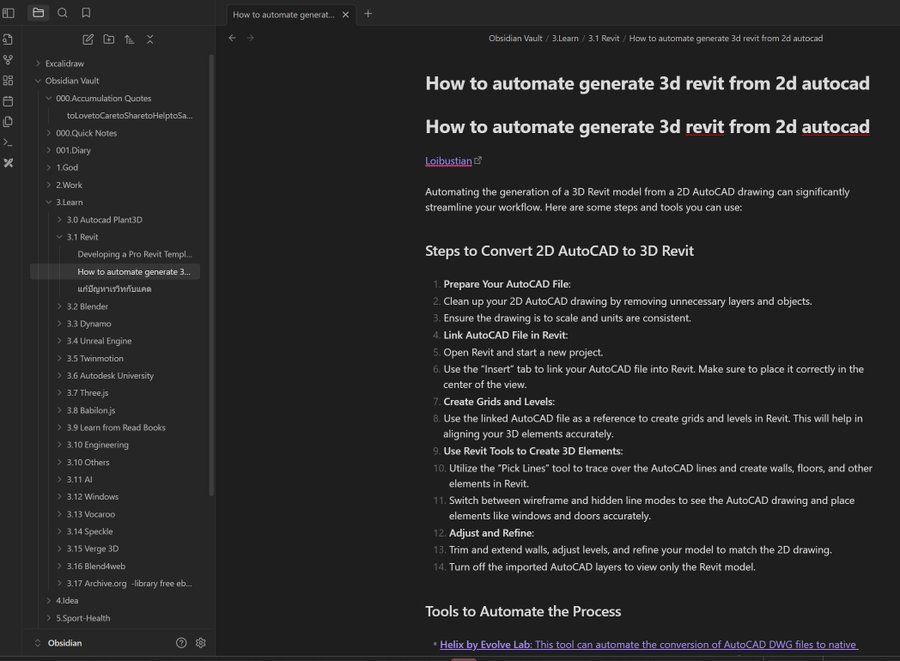
Task: Toggle the left sidebar collapse icon
Action: (x=8, y=13)
